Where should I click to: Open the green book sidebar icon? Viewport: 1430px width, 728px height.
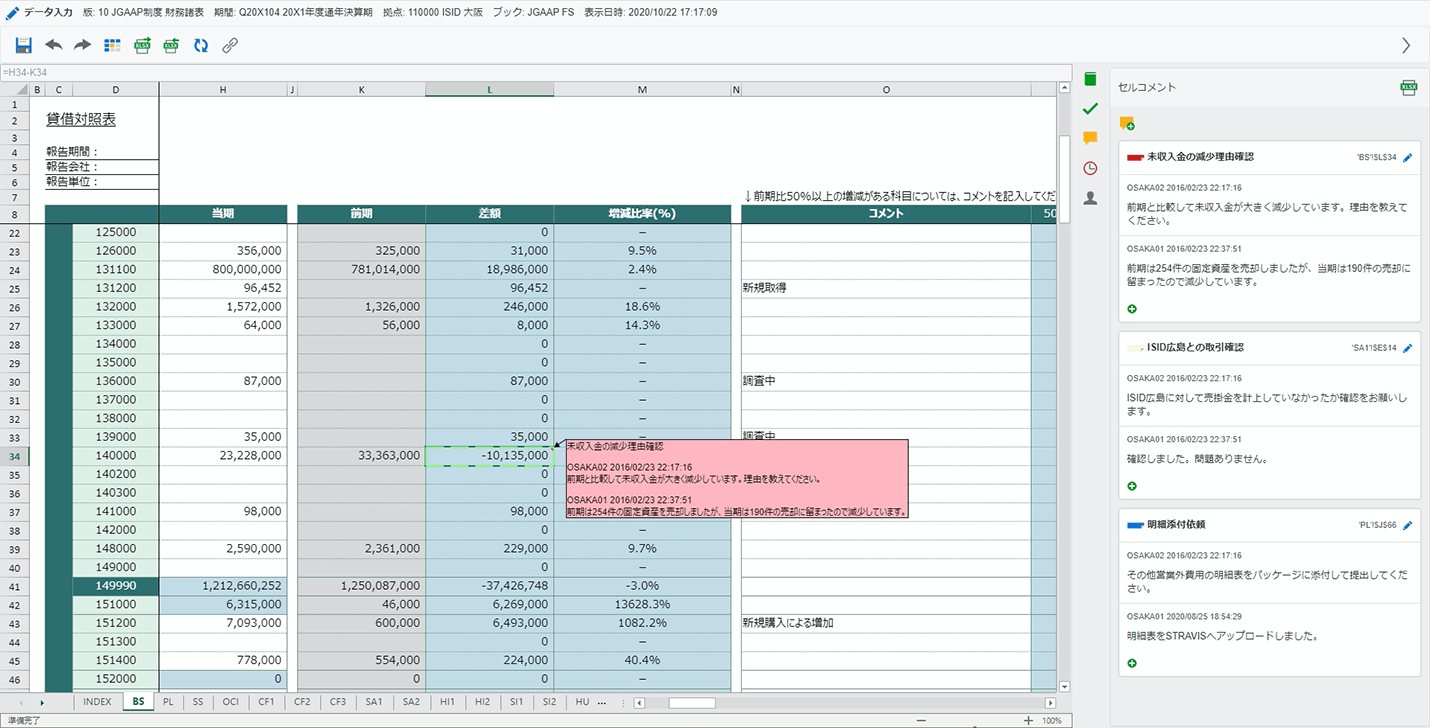point(1090,79)
